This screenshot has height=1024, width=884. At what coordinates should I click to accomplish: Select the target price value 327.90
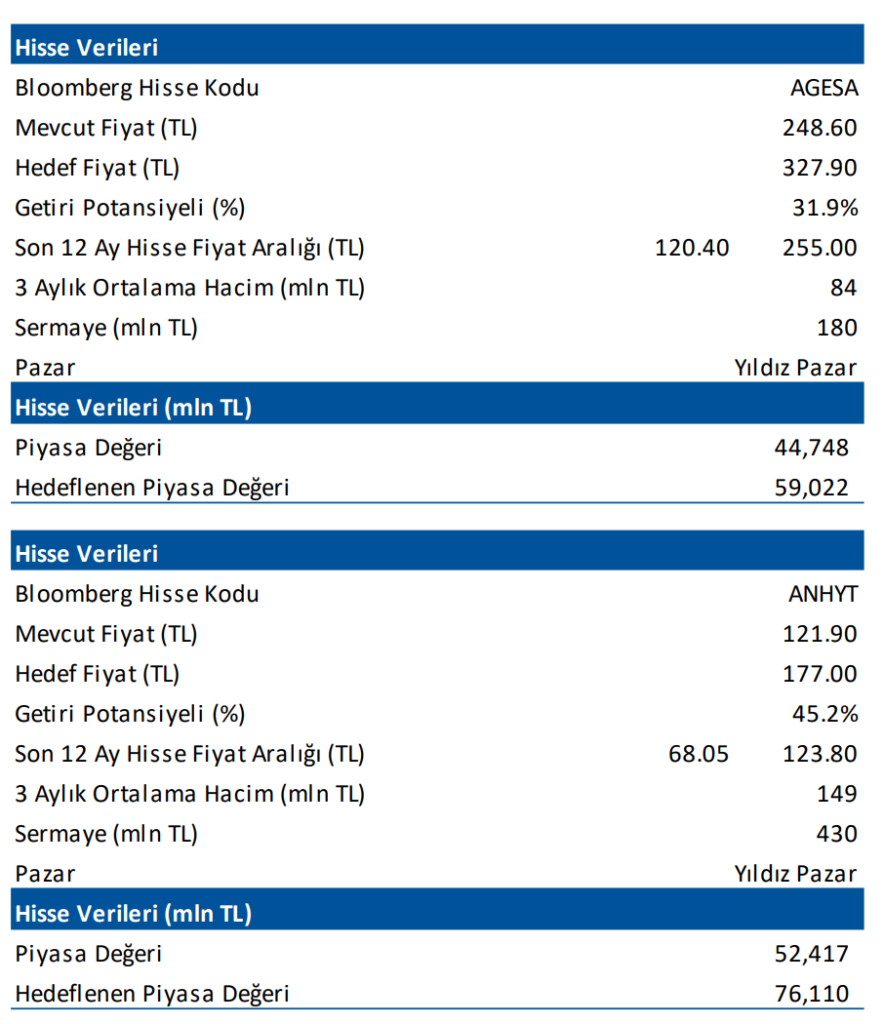(819, 168)
